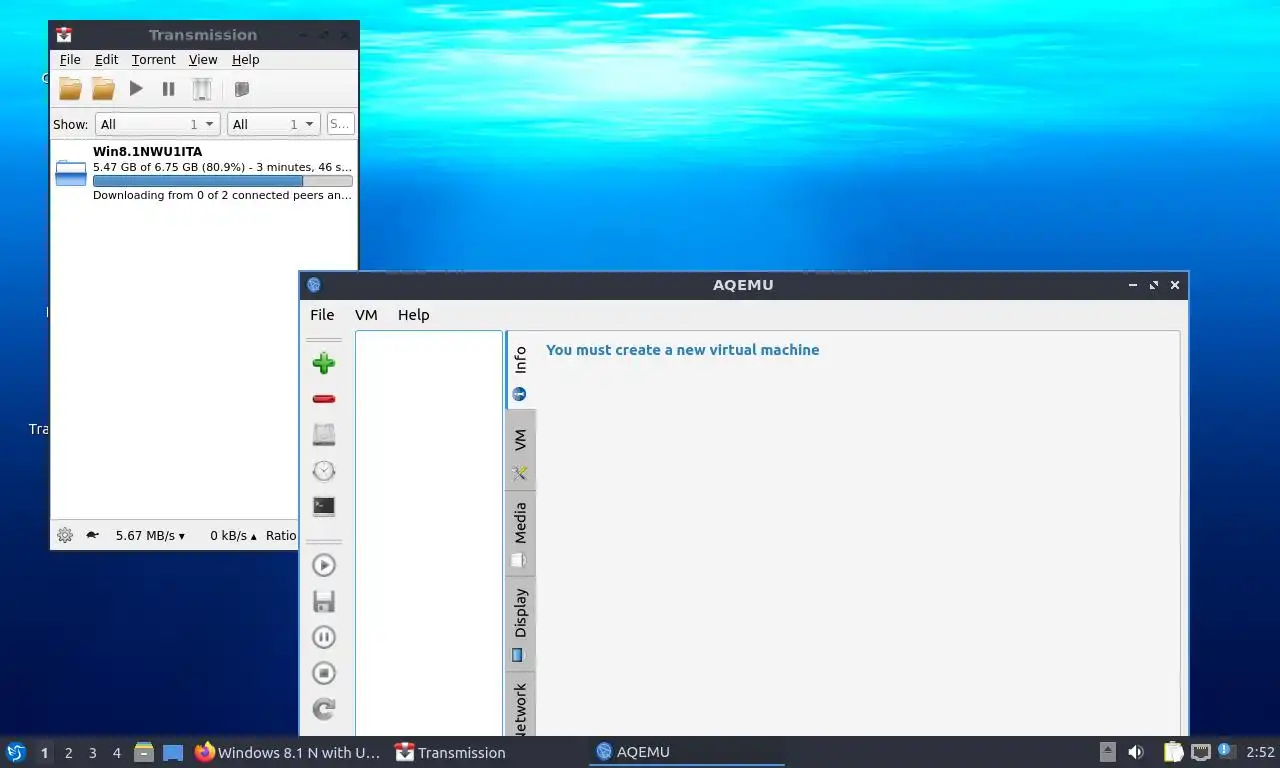Click the second folder icon in Transmission toolbar
Screen dimensions: 1280x768
pos(103,89)
